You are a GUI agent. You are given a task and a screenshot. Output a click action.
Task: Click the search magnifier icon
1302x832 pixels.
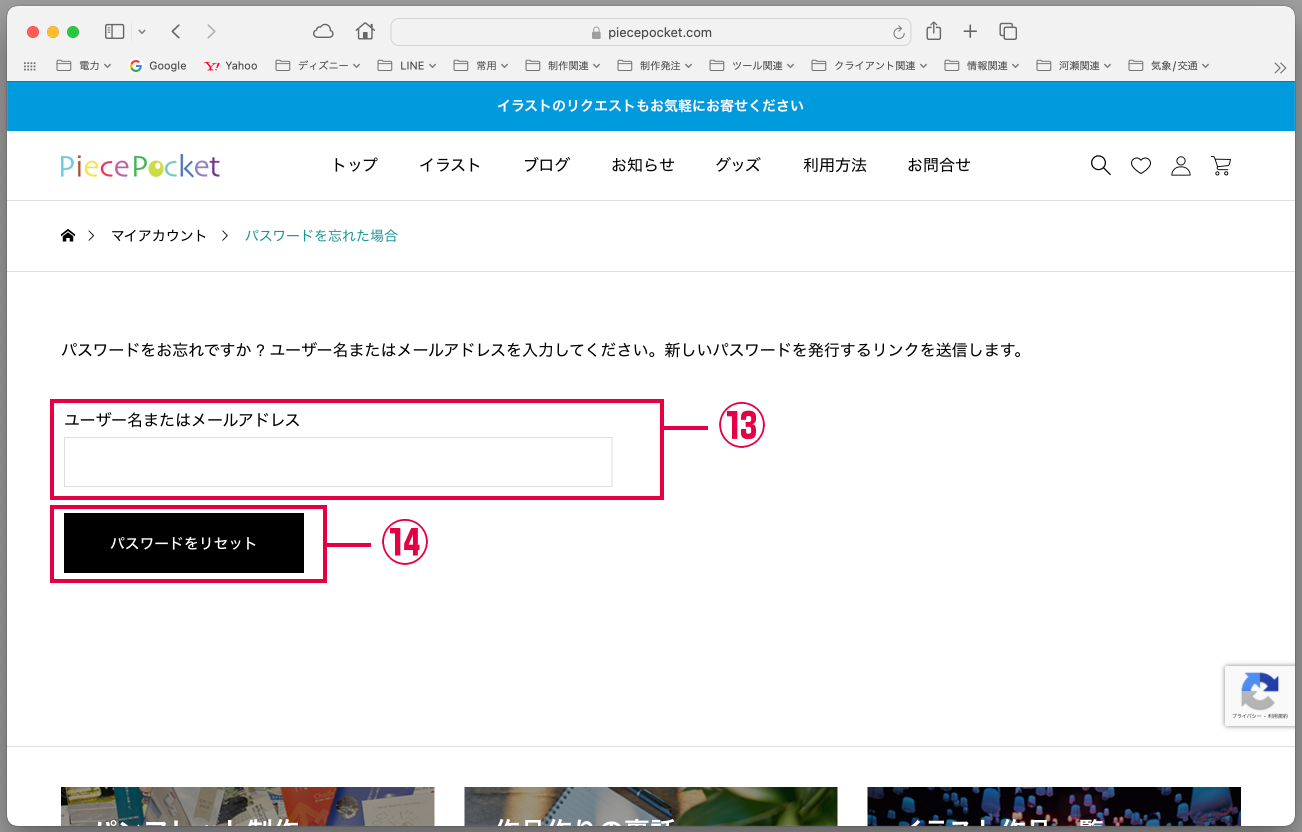coord(1100,166)
